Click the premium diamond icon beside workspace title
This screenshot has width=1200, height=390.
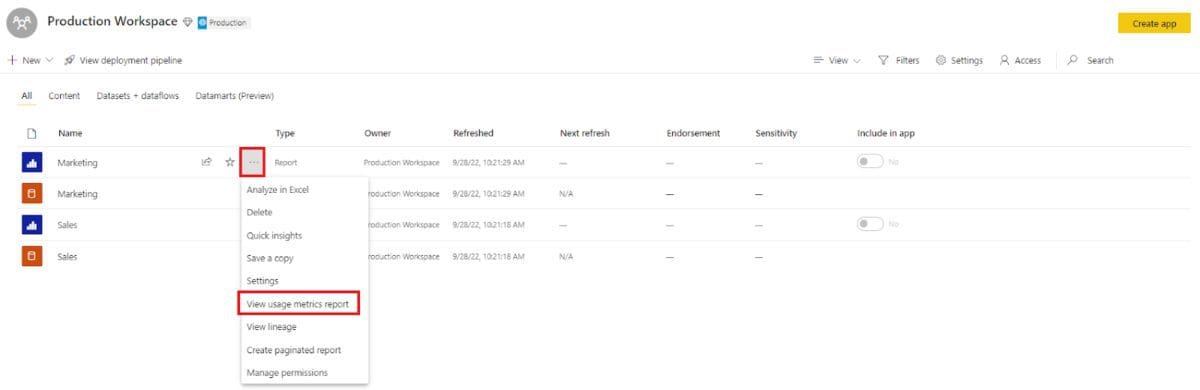tap(187, 22)
